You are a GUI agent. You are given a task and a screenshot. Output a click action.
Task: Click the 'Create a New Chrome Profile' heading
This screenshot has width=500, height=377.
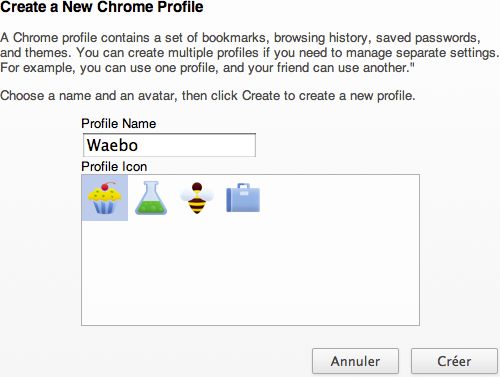coord(102,7)
